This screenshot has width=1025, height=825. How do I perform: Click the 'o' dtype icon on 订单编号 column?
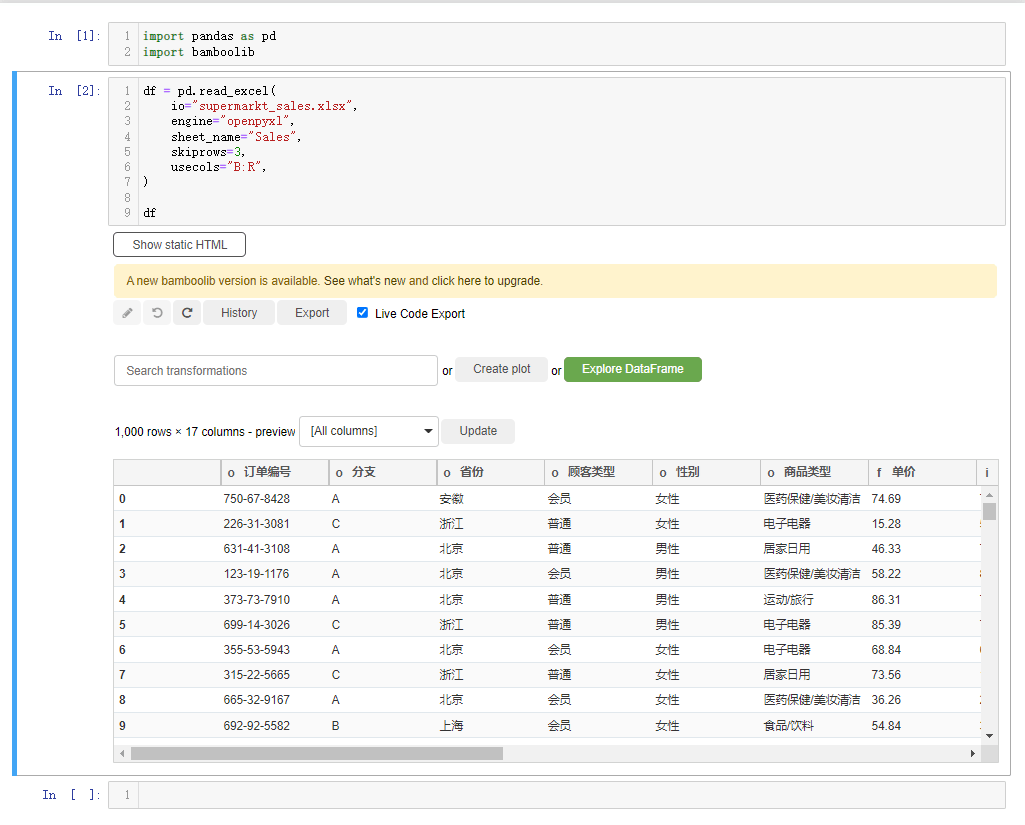(x=230, y=472)
